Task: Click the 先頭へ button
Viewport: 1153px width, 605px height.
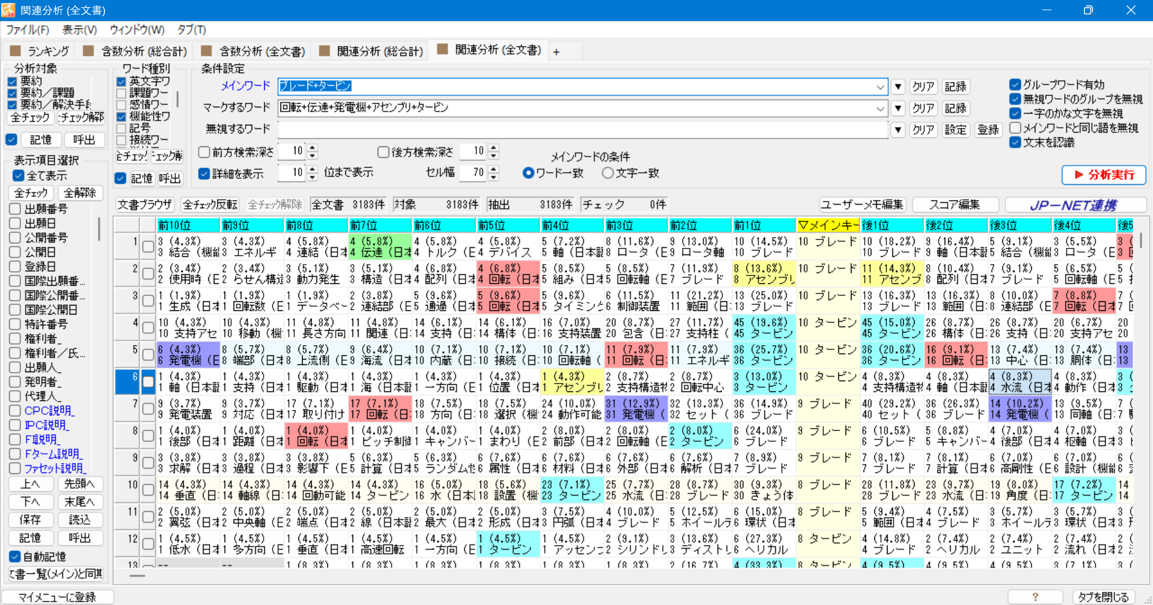Action: click(79, 484)
